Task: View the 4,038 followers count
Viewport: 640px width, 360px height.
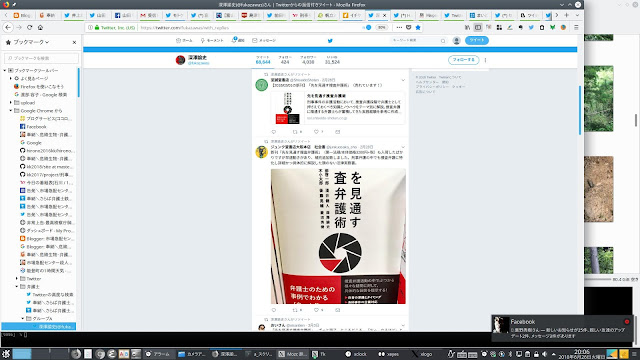Action: tap(308, 60)
